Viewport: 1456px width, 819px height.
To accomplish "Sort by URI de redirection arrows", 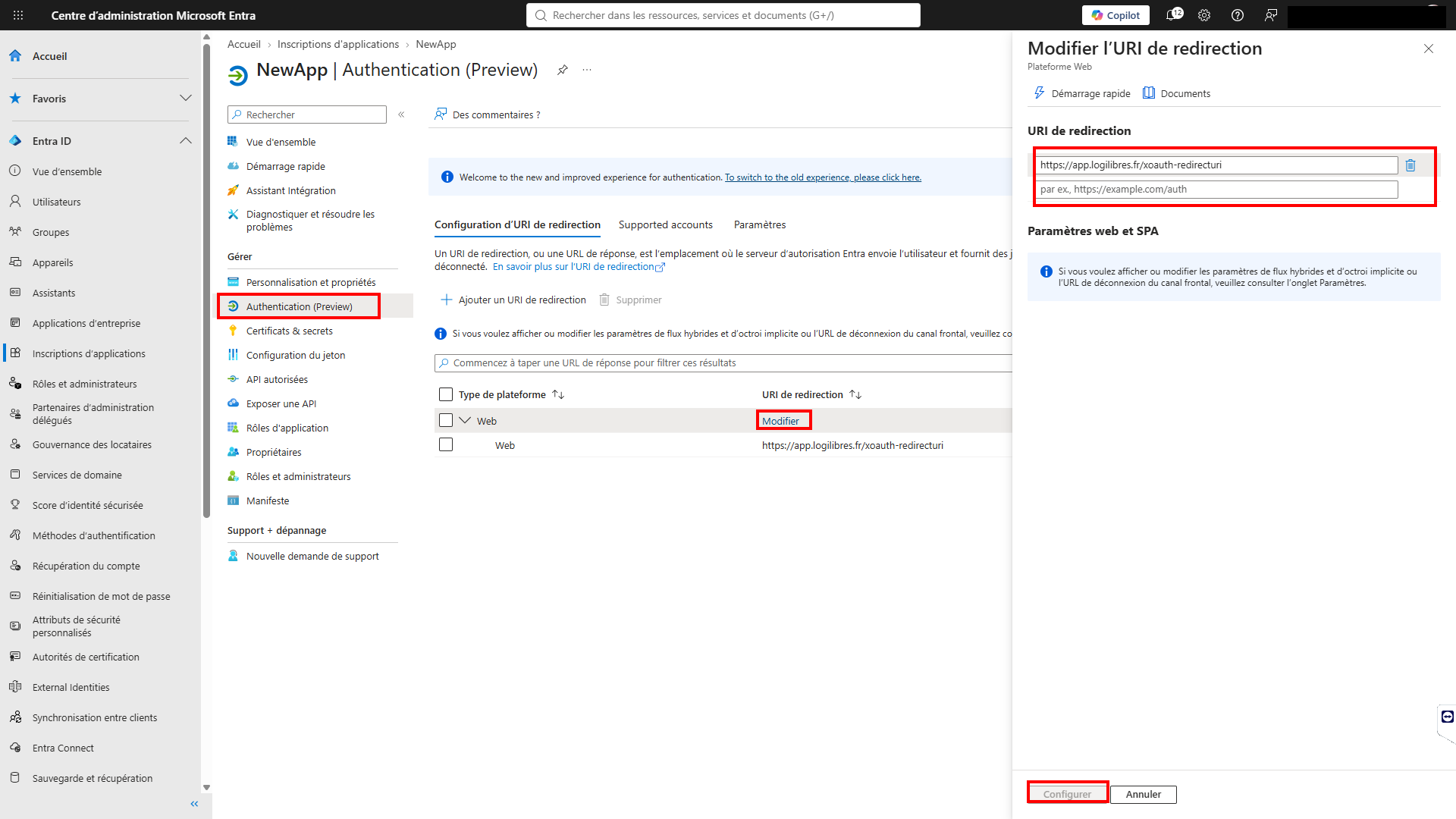I will [855, 394].
